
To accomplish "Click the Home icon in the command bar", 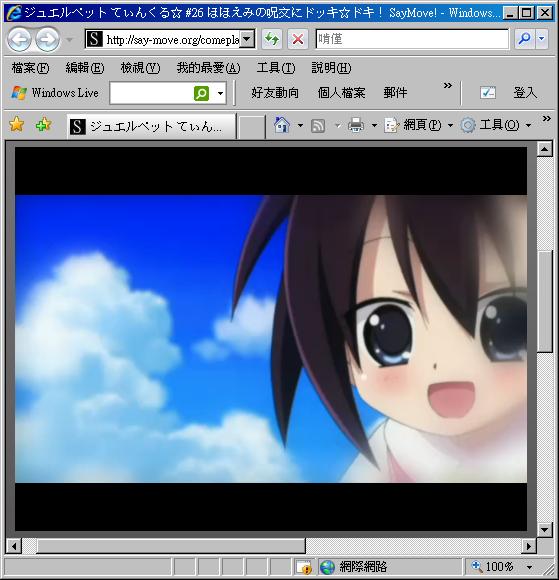I will click(282, 125).
